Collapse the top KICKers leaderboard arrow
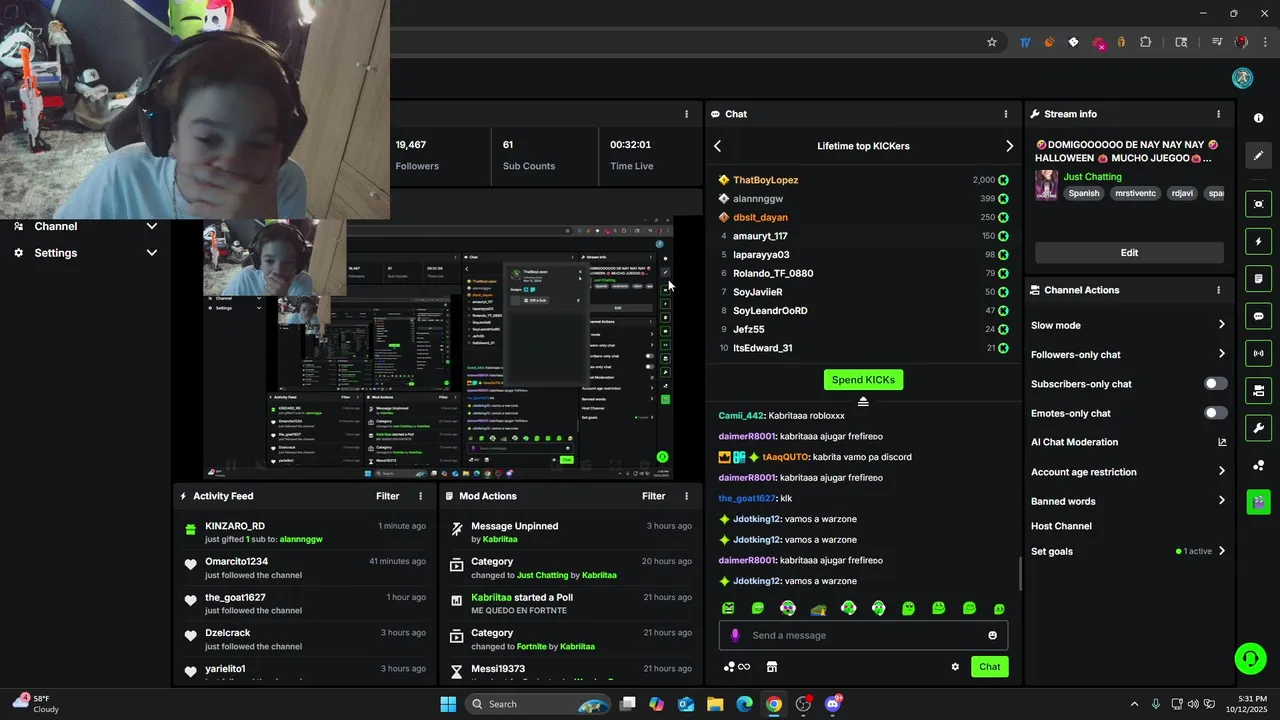Screen dimensions: 1280x720 click(863, 402)
